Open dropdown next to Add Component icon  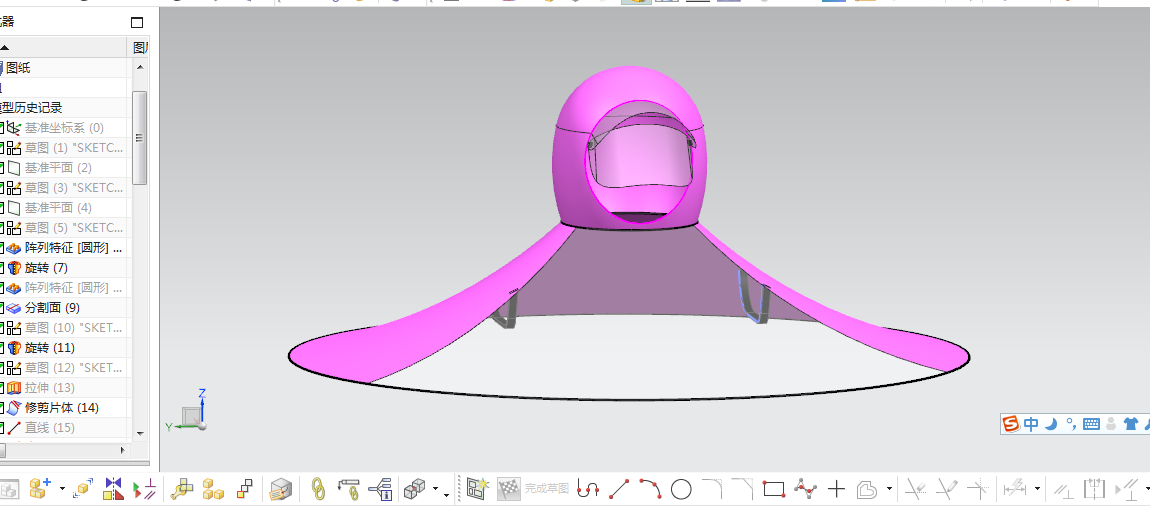coord(62,489)
